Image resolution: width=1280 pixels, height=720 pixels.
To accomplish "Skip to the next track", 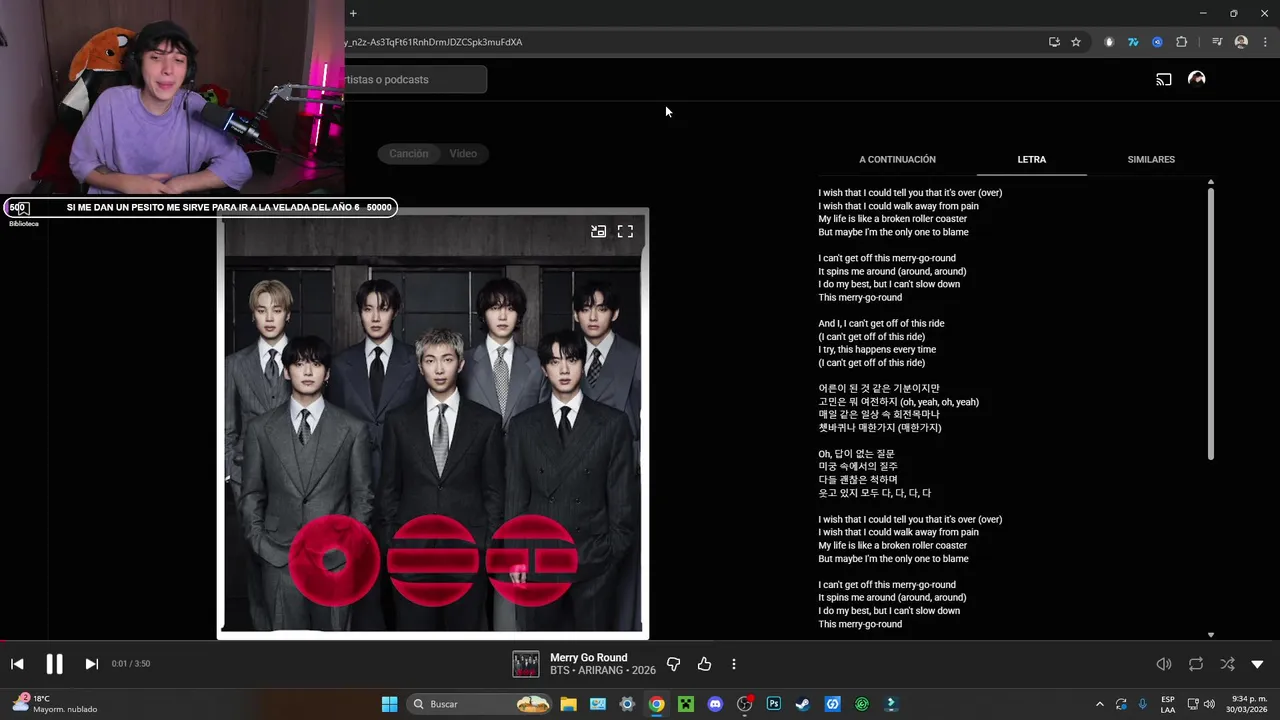I will [x=91, y=664].
